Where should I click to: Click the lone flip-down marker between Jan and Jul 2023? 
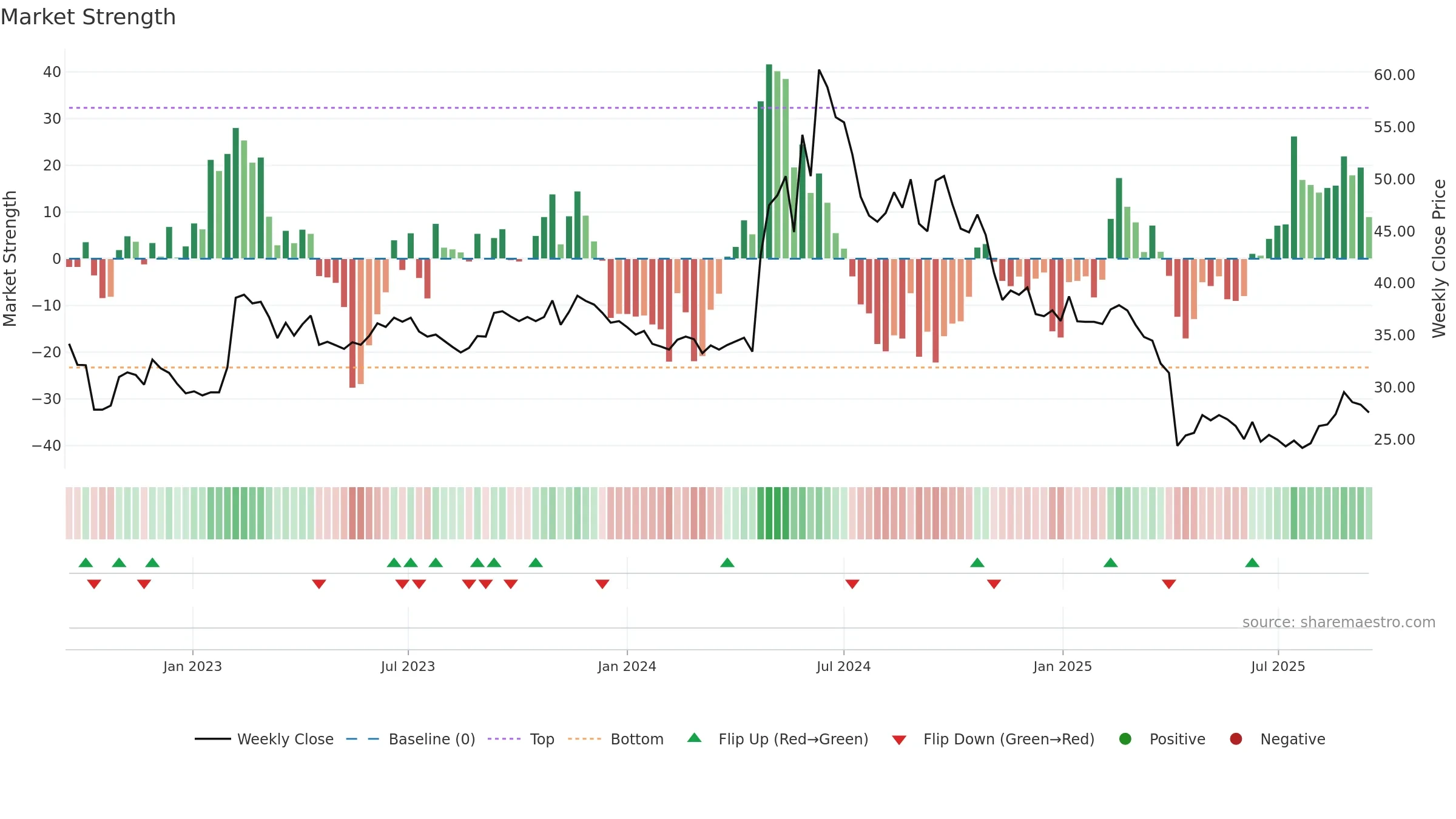(x=319, y=584)
